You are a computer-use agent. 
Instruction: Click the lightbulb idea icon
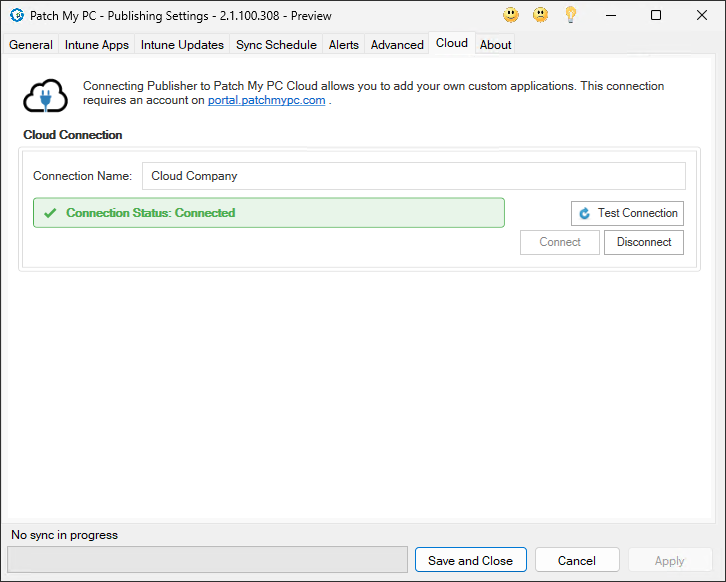click(x=570, y=15)
